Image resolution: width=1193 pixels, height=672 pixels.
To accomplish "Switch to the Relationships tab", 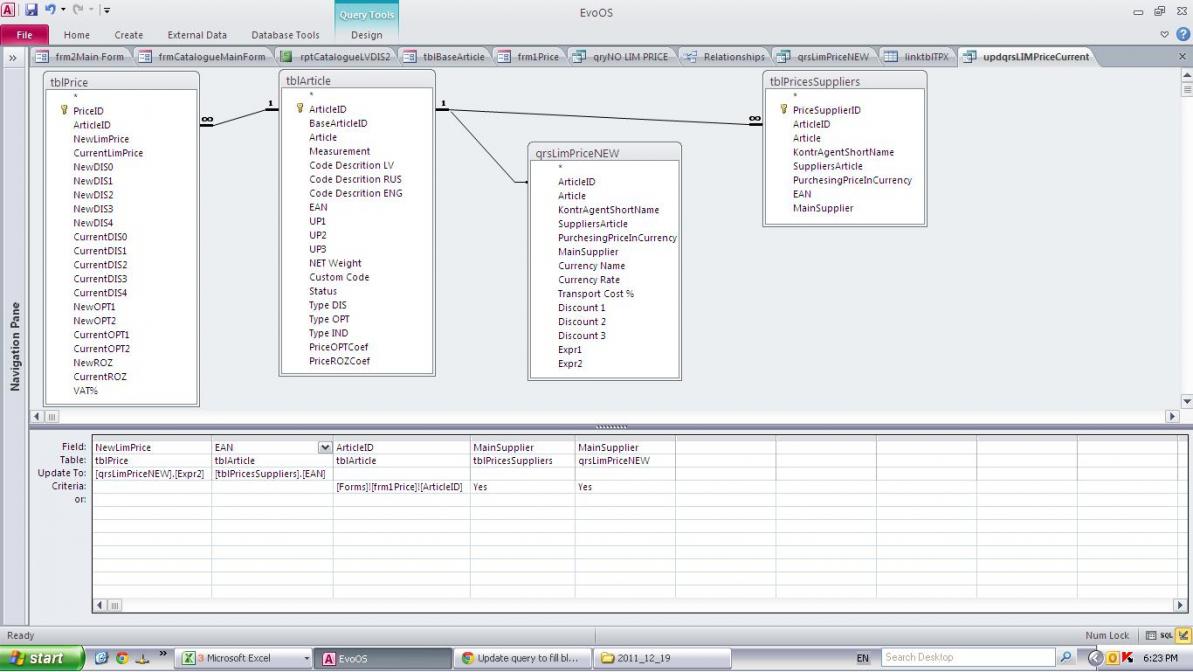I will (x=725, y=57).
